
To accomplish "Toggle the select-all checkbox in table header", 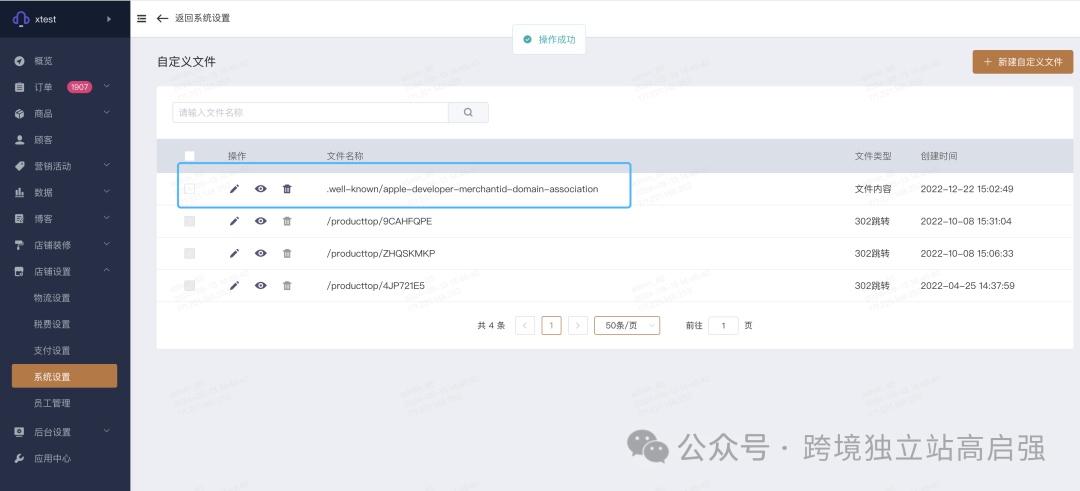I will click(189, 156).
